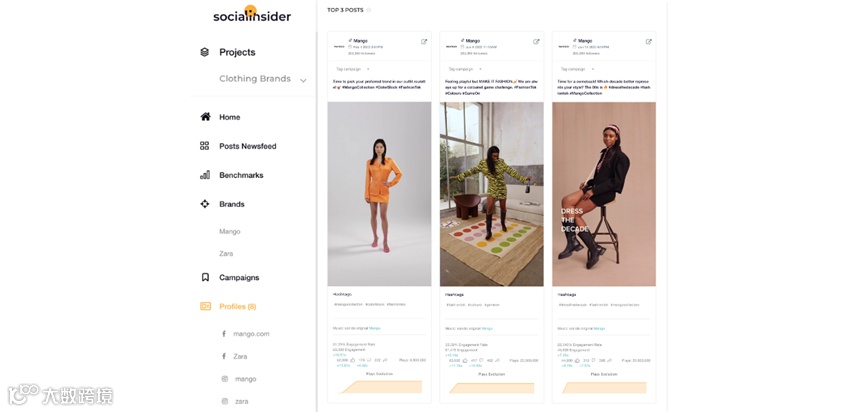Open the mango.com Facebook profile
The image size is (865, 412).
click(x=251, y=334)
